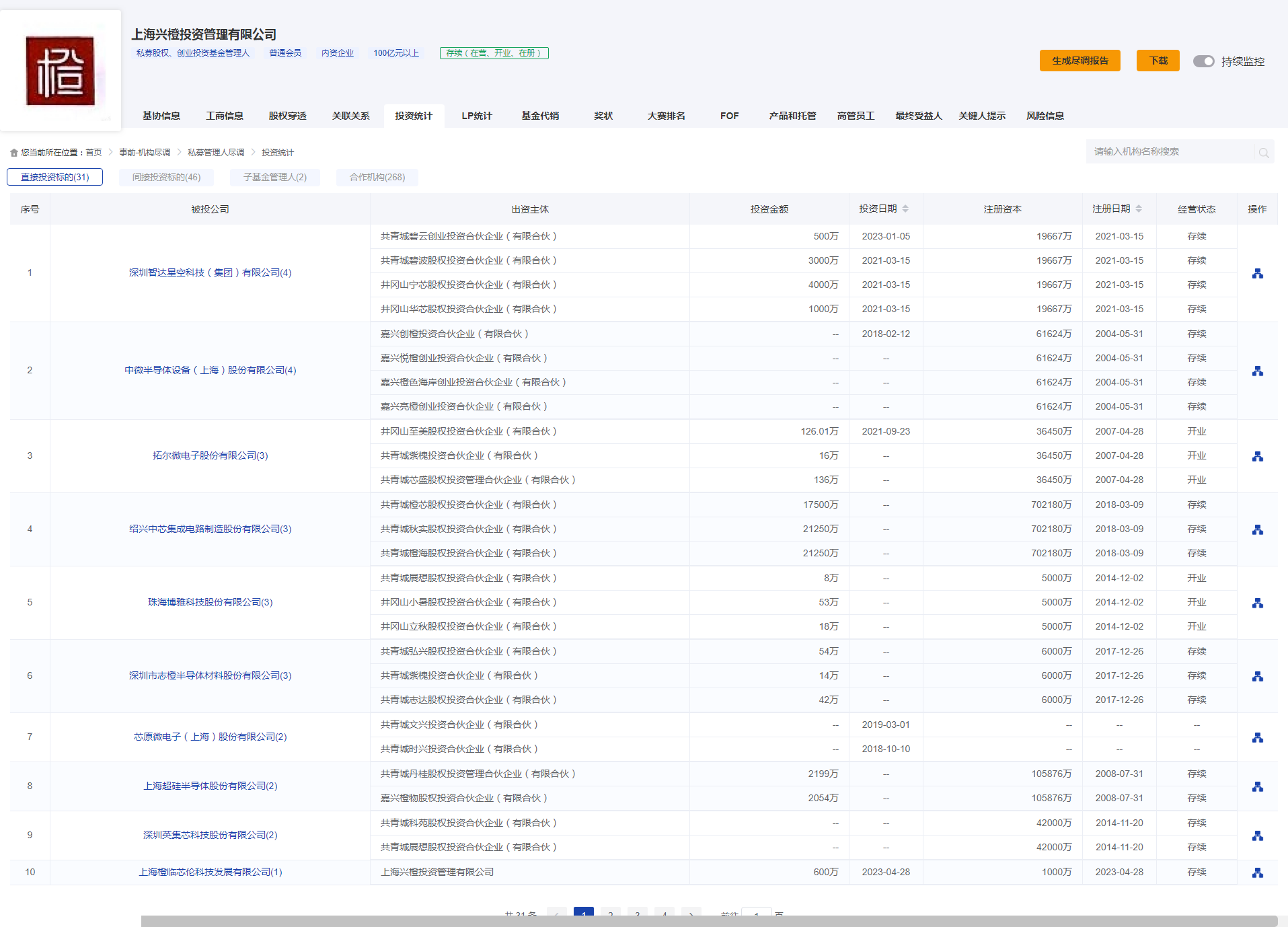Open structure icon for 中微半导体设备 row
Viewport: 1288px width, 927px height.
(1257, 371)
